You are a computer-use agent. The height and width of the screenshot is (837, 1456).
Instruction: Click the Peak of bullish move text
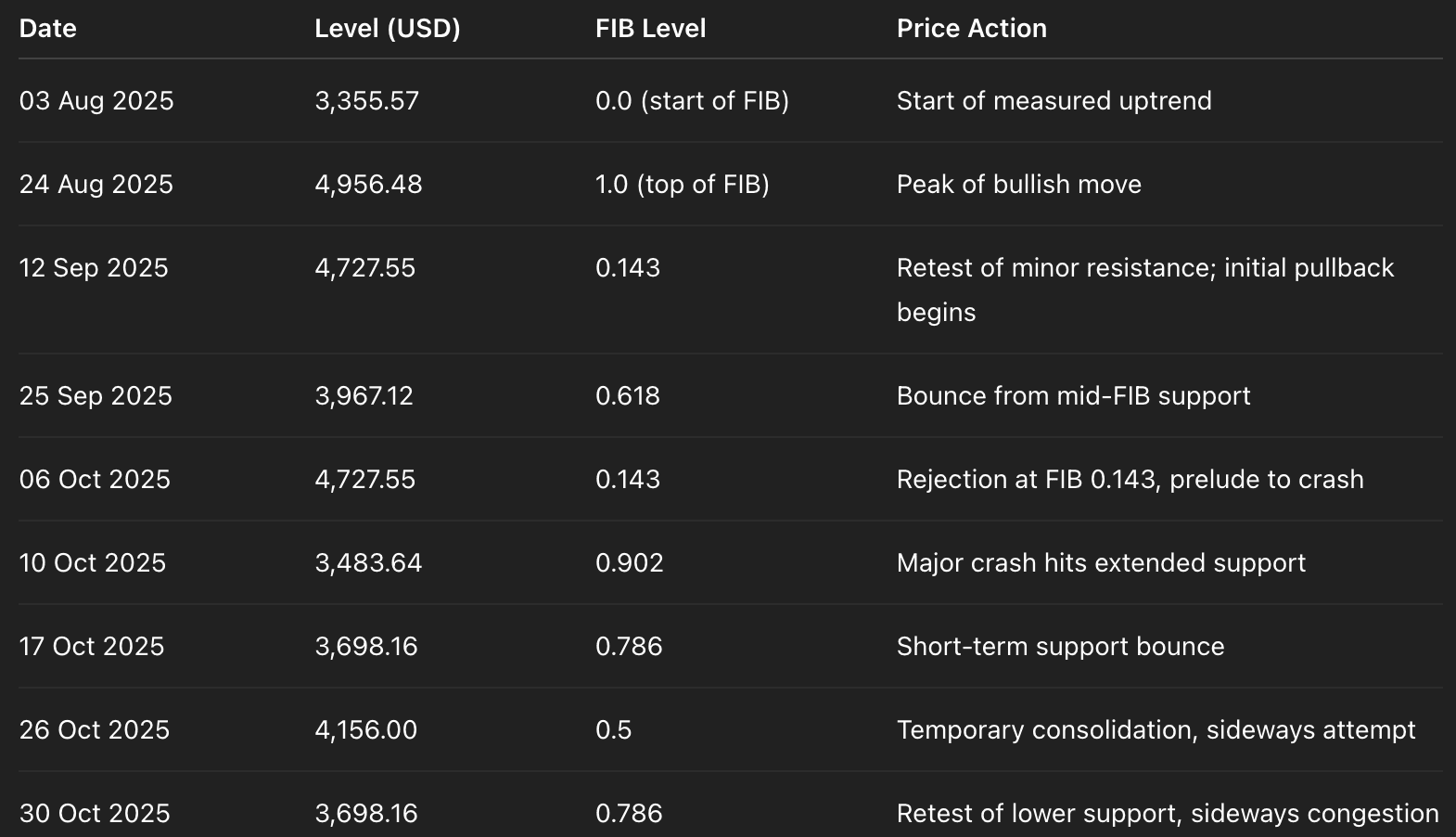pos(1018,185)
